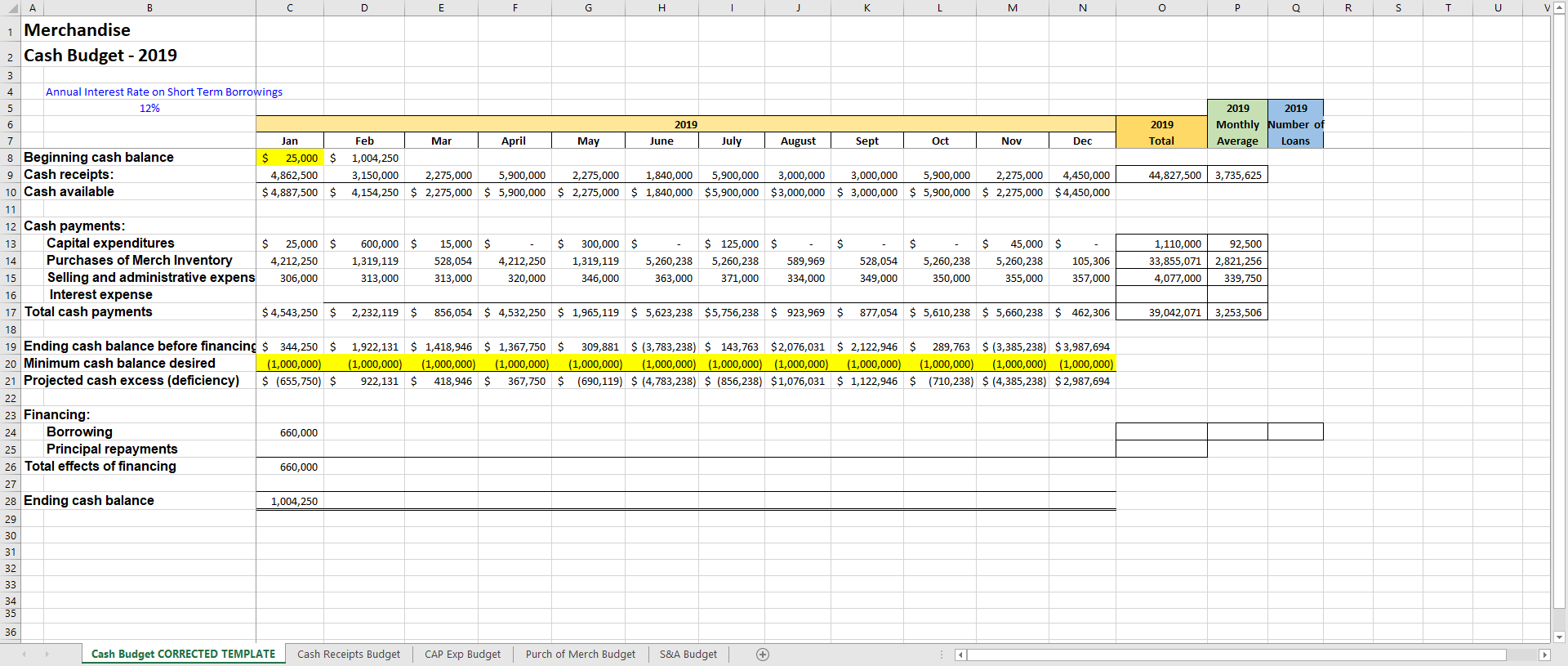1568x666 pixels.
Task: Select Jan minimum cash balance (1,000,000) cell
Action: 290,364
